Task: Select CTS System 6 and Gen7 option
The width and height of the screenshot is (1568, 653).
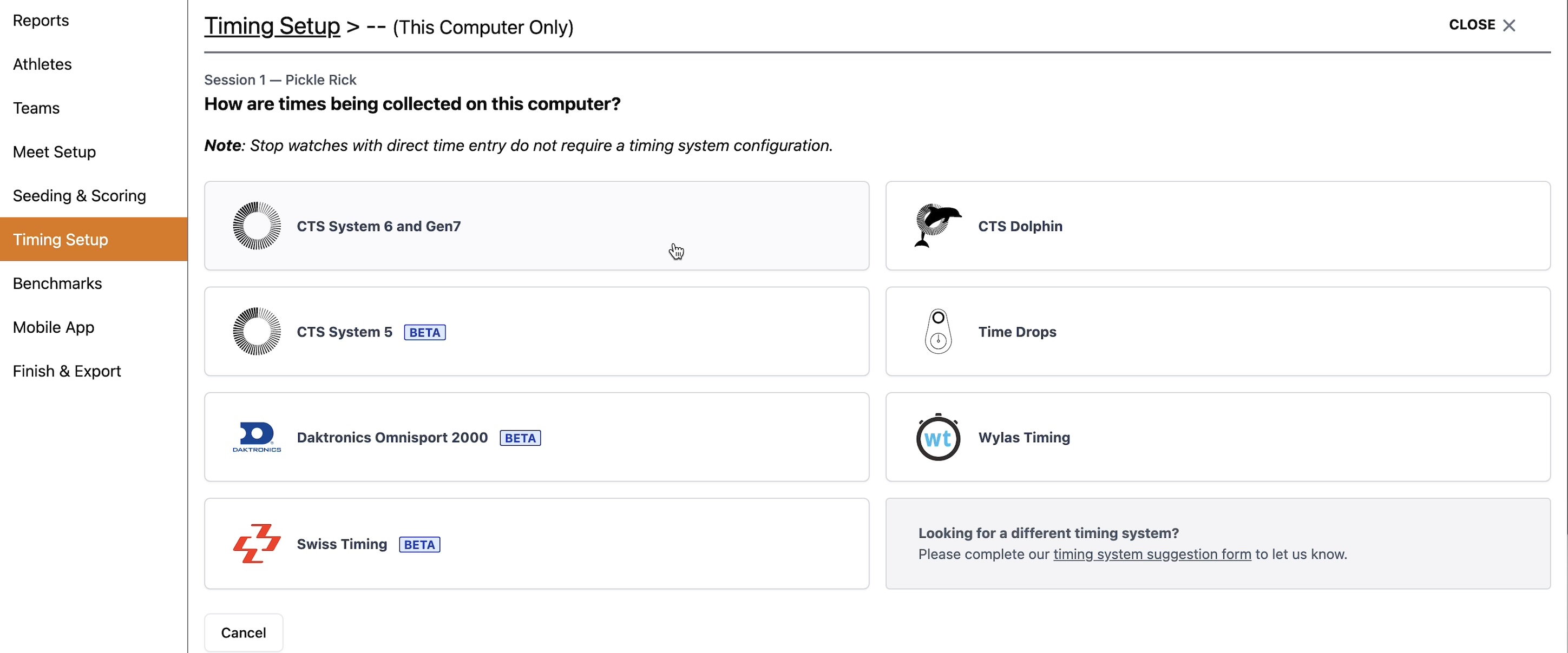Action: [x=536, y=226]
